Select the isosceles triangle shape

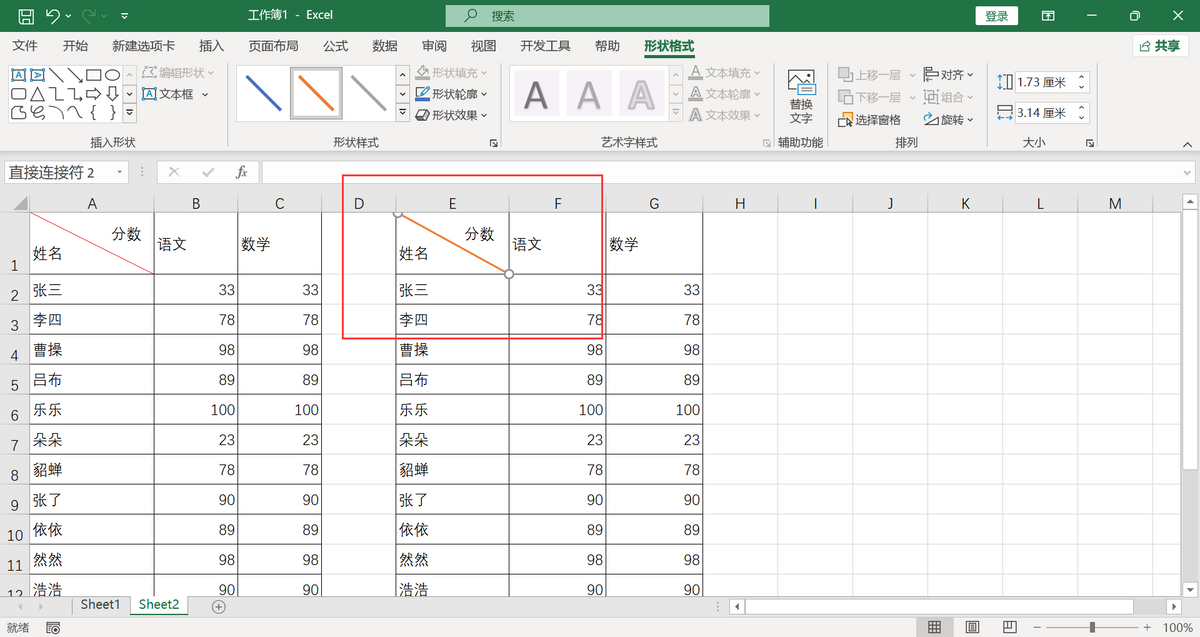pyautogui.click(x=37, y=94)
